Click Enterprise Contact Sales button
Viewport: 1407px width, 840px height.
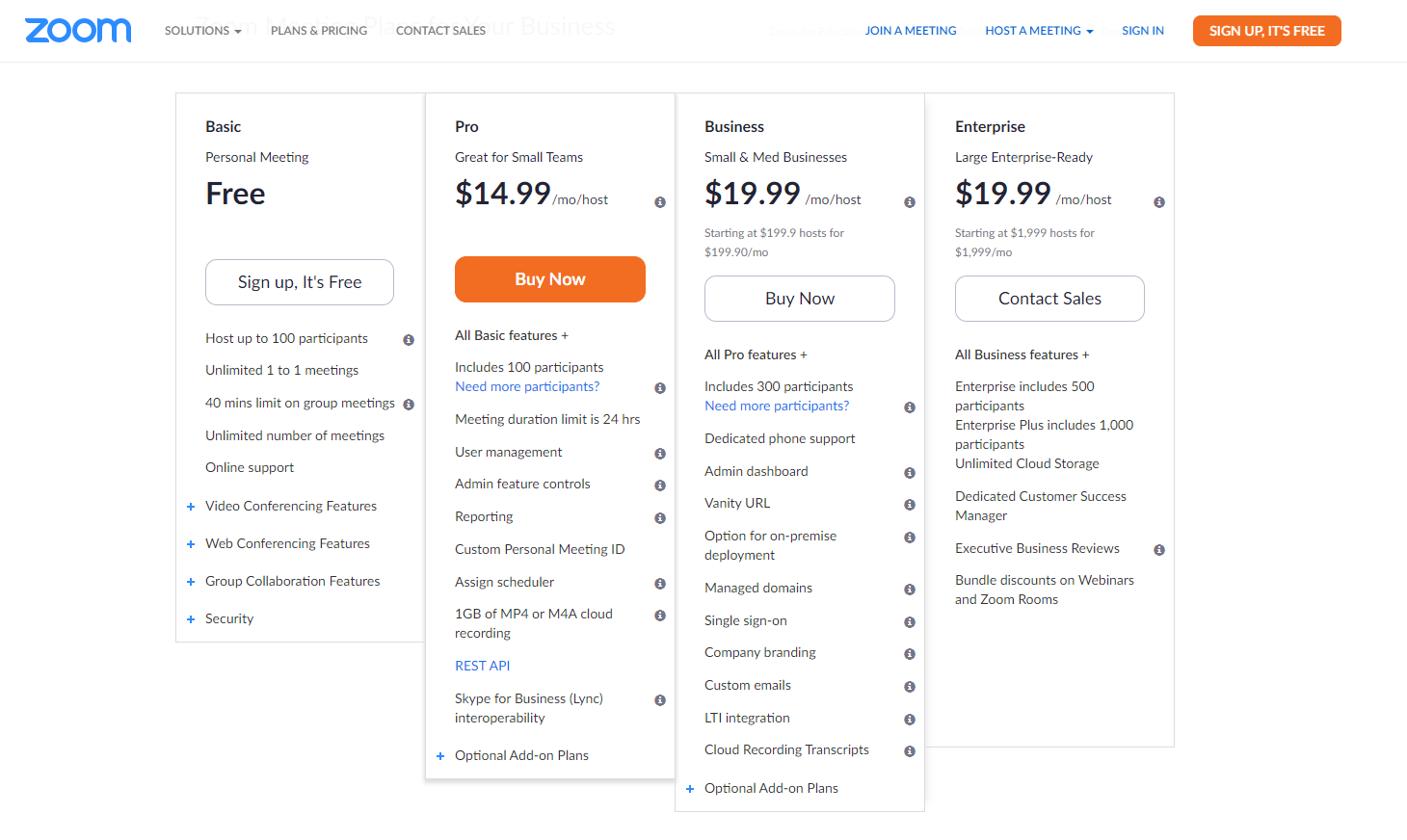pyautogui.click(x=1049, y=299)
